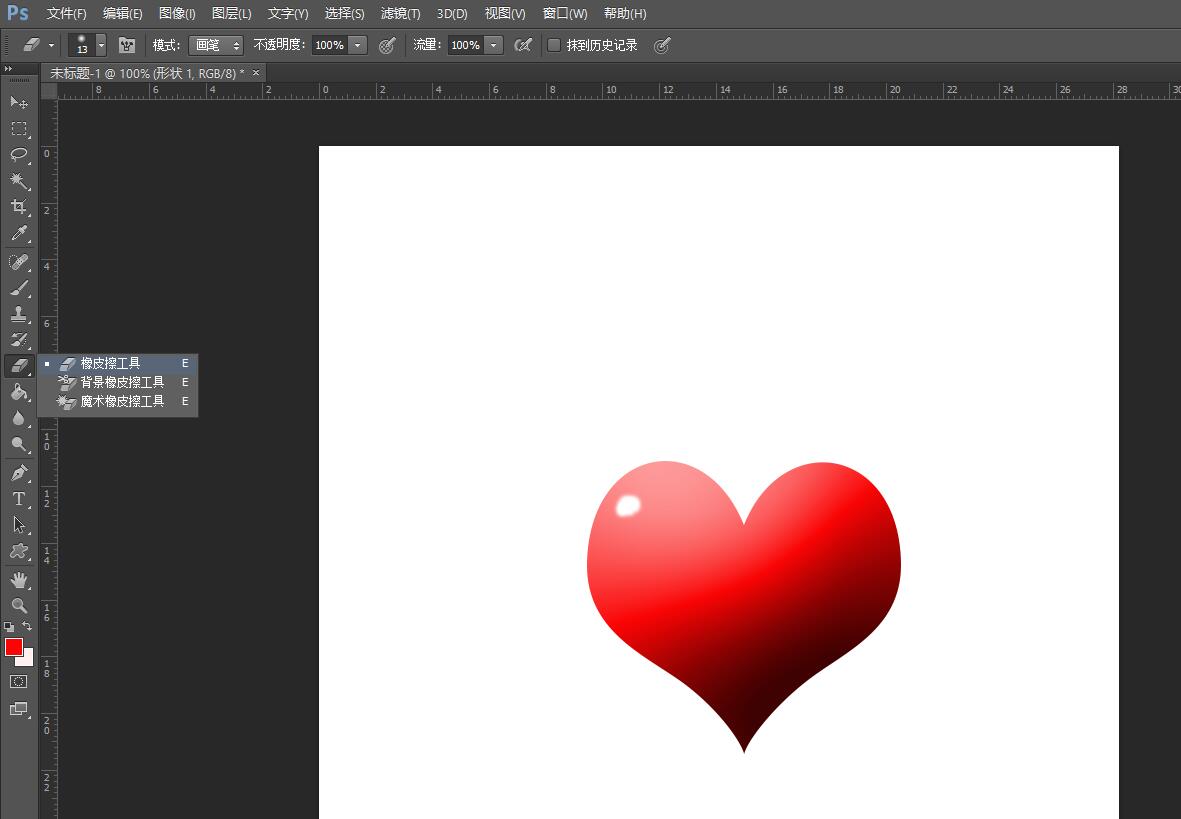
Task: Select the Horizontal Type tool
Action: click(x=18, y=499)
